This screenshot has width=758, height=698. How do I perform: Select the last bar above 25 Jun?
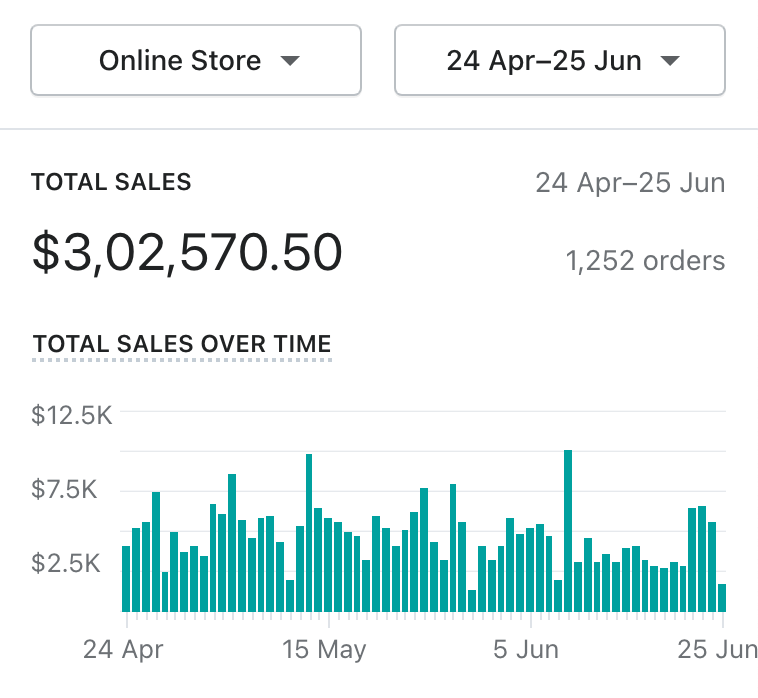(x=721, y=597)
